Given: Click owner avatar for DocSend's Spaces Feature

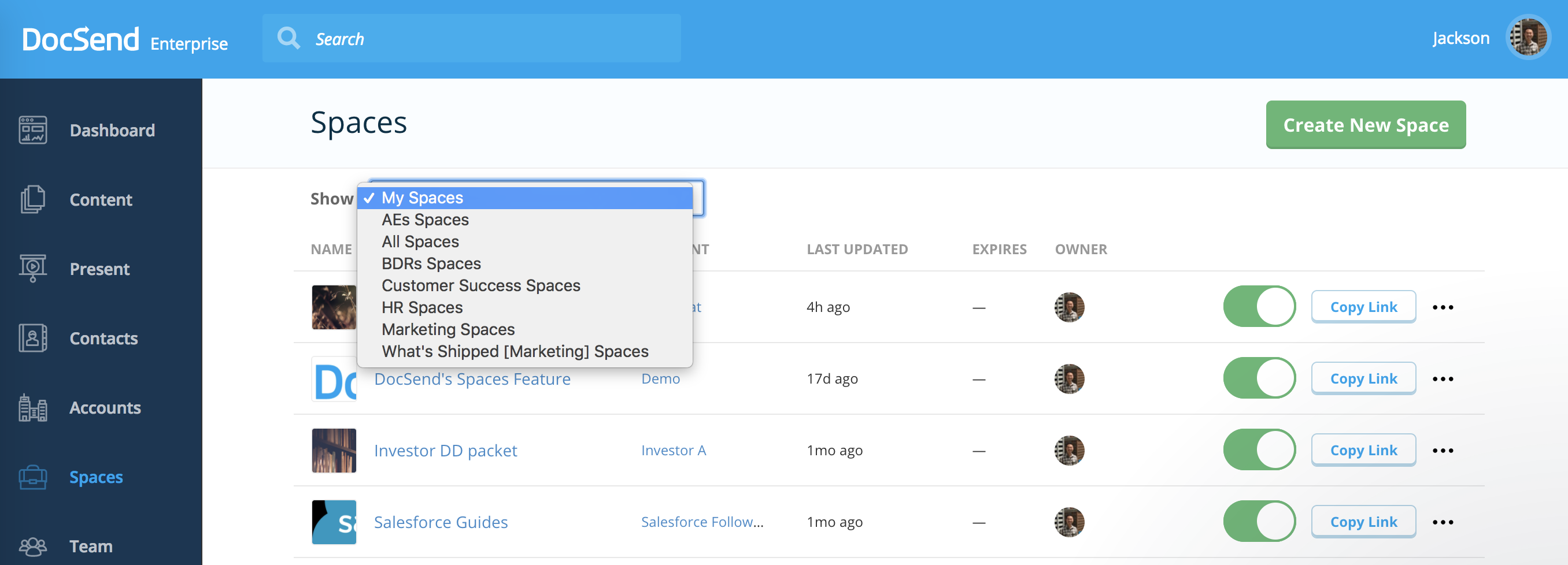Looking at the screenshot, I should [x=1070, y=379].
